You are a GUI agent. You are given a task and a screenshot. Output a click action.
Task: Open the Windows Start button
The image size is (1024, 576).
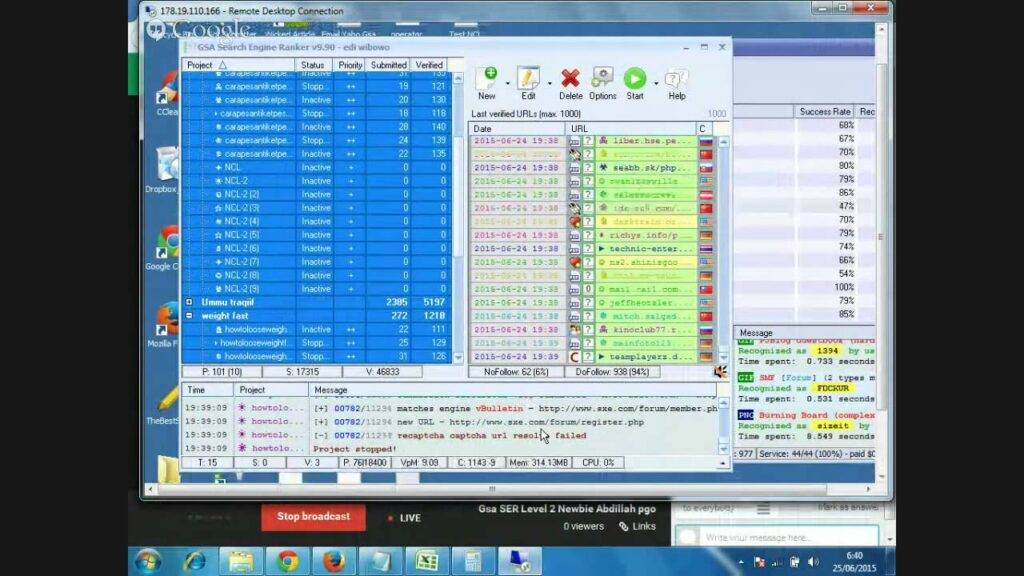(148, 562)
